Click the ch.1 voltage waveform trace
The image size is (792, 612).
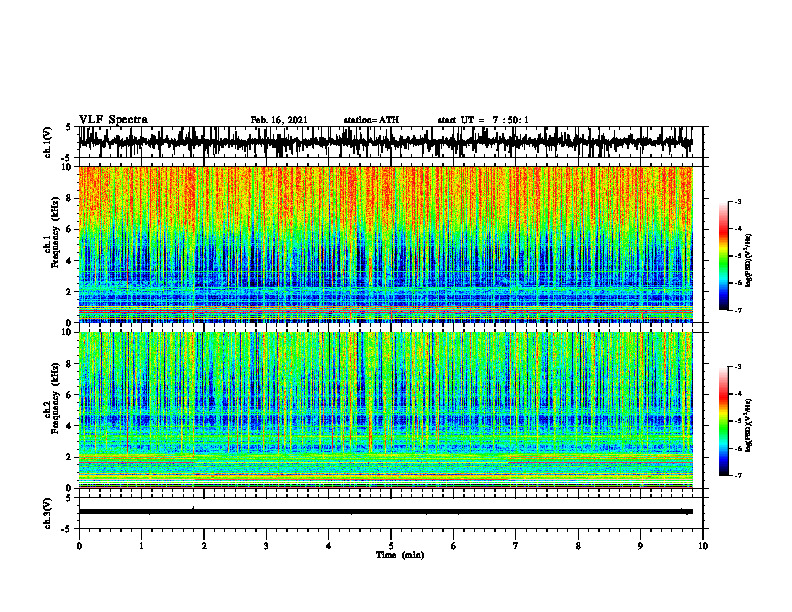tap(385, 142)
